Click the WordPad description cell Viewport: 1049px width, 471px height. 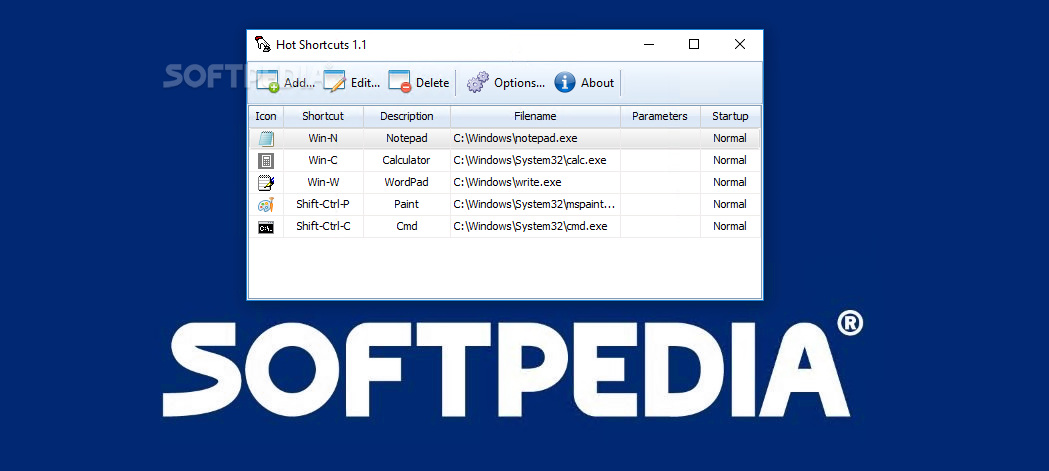pyautogui.click(x=407, y=182)
